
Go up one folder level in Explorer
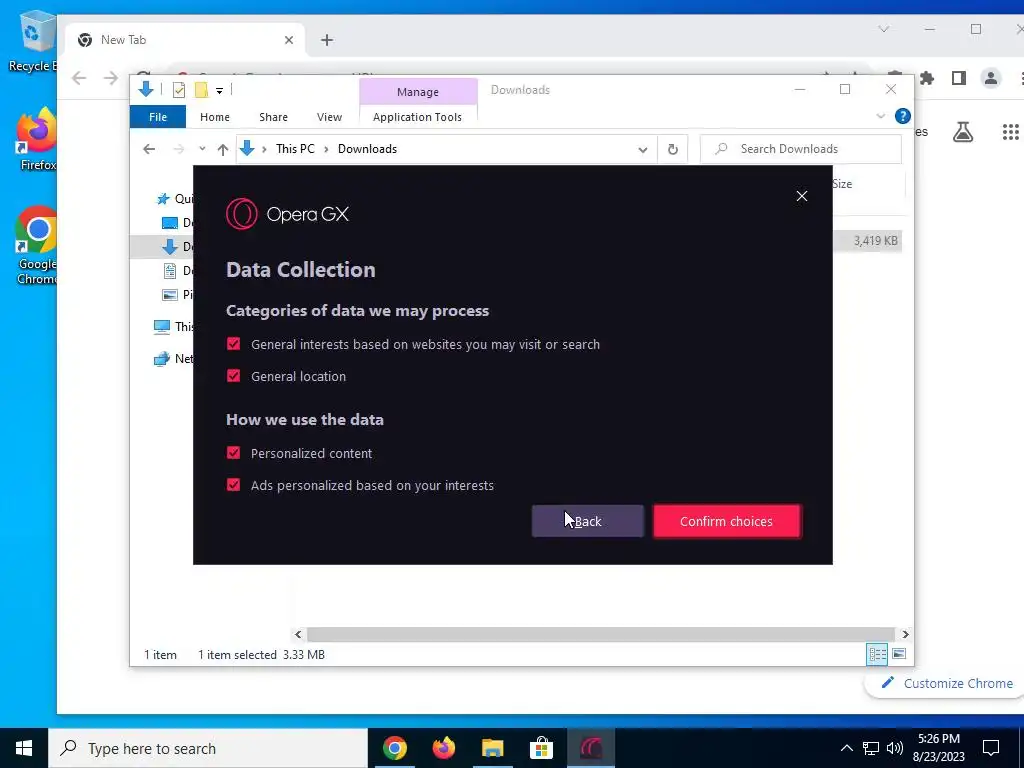click(x=223, y=150)
